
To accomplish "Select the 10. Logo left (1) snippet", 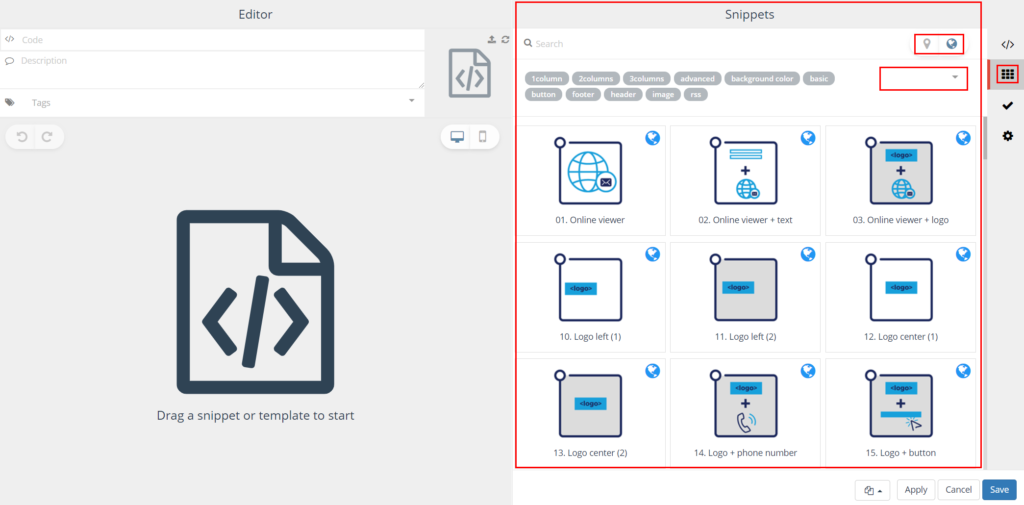I will point(590,297).
